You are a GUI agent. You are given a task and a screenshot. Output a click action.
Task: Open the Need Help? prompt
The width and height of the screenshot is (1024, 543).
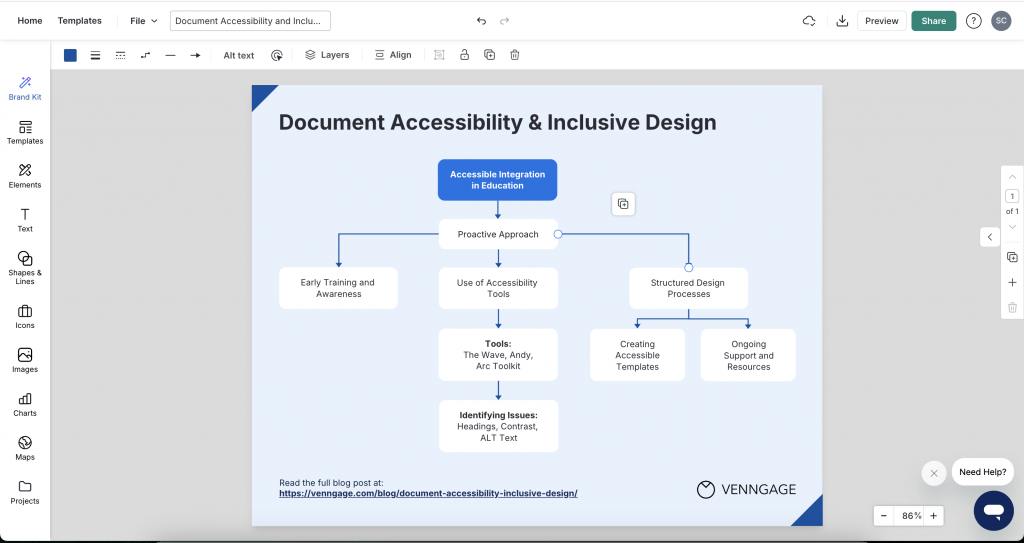(x=982, y=472)
